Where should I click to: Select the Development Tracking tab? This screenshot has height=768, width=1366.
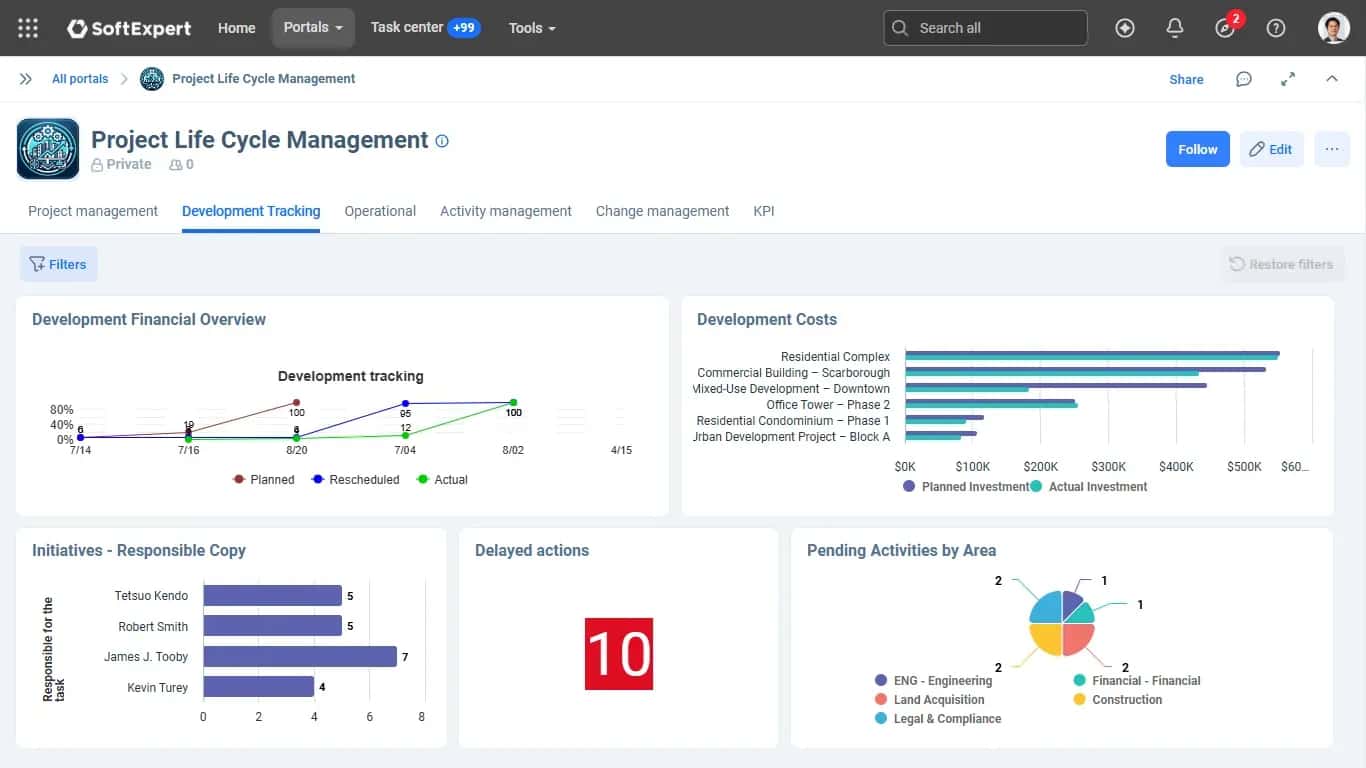[251, 211]
